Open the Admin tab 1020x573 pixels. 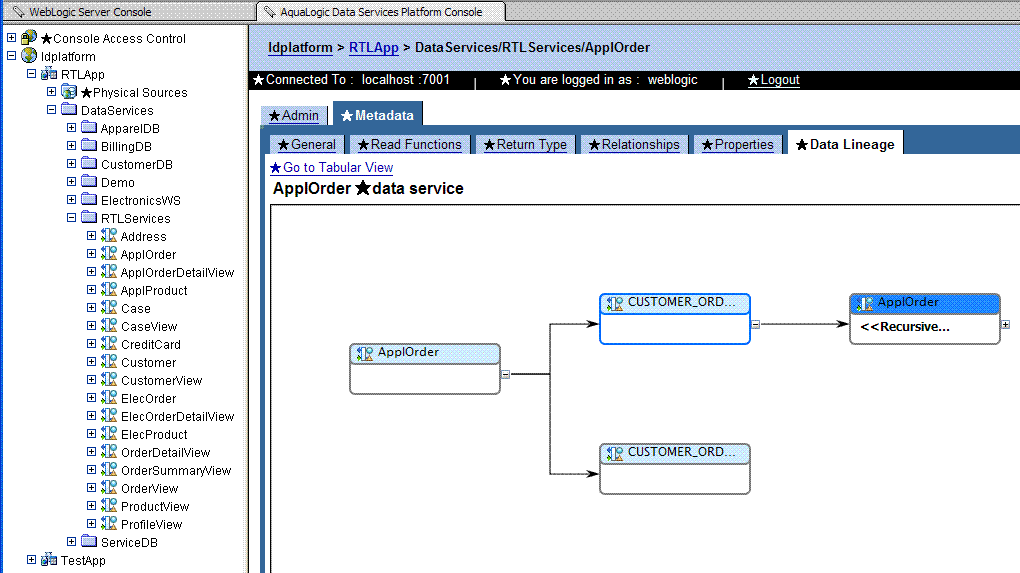pyautogui.click(x=294, y=115)
